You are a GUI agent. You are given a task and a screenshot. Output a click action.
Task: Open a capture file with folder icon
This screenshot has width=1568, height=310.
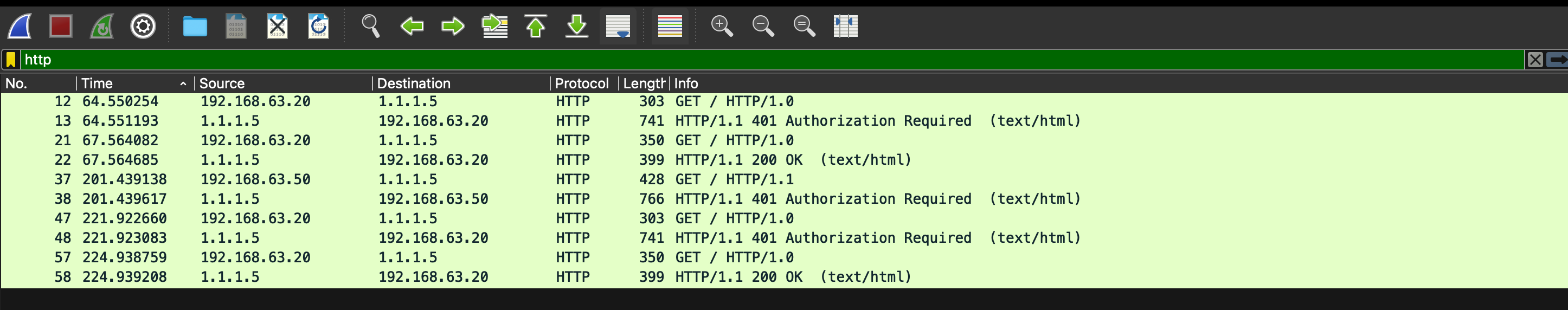pyautogui.click(x=195, y=26)
